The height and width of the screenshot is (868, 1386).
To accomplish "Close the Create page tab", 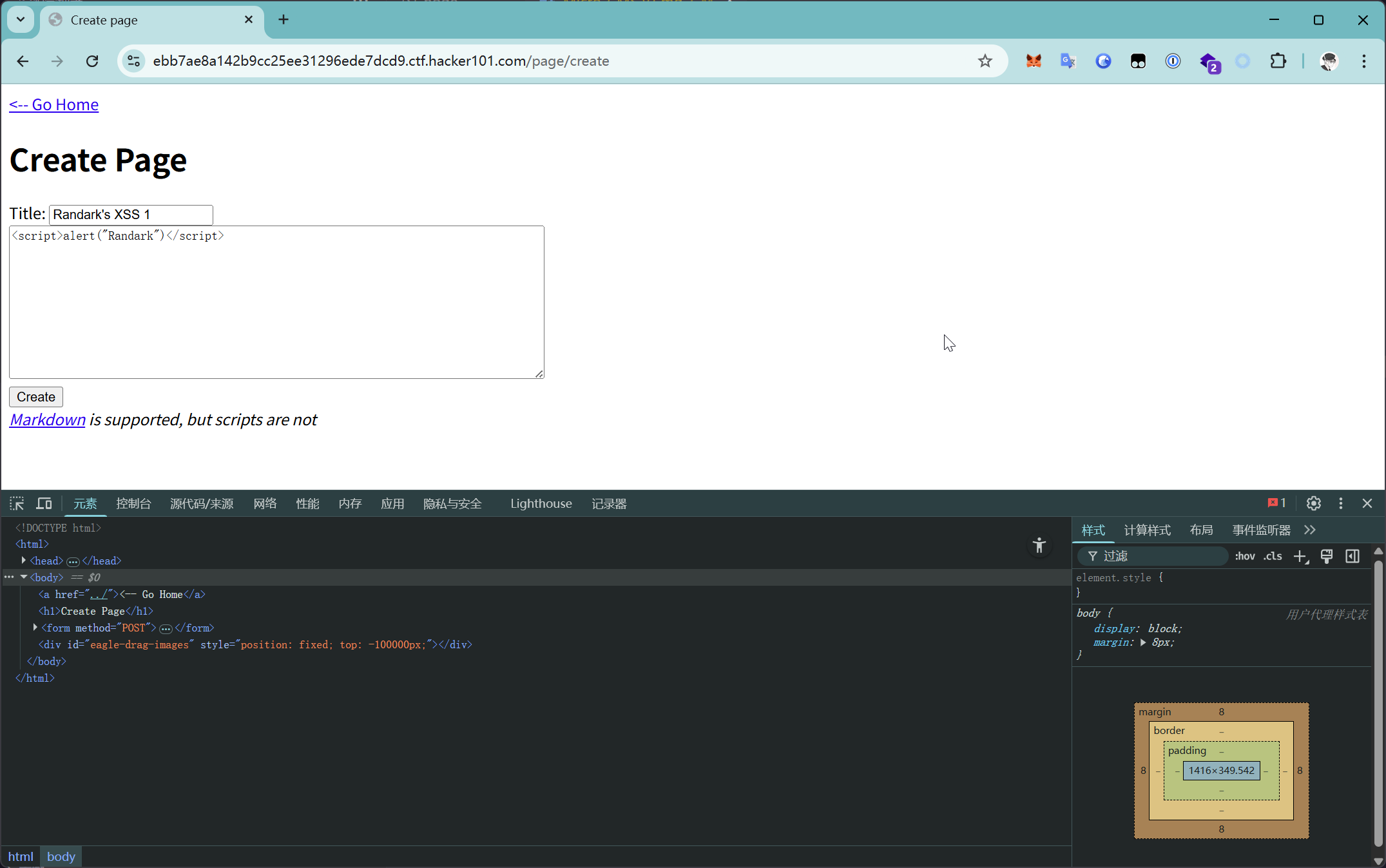I will (249, 20).
